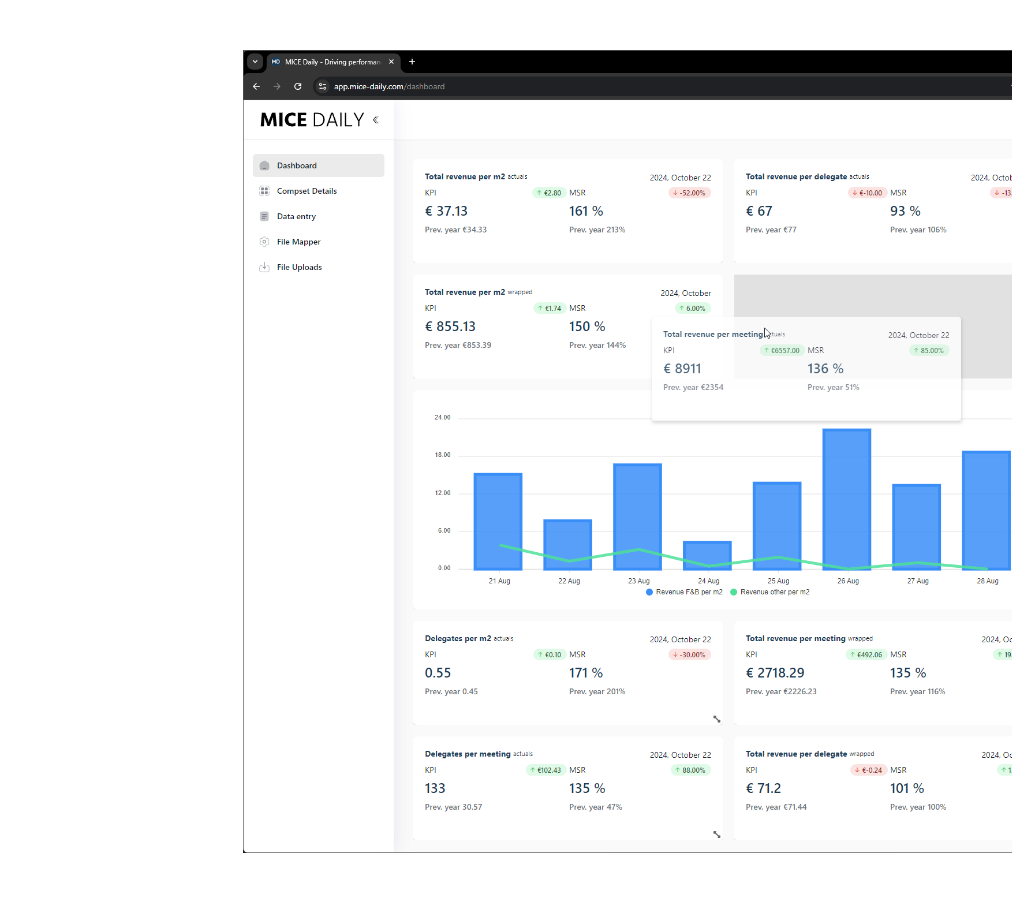Close the MICE Daily browser tab
Screen dimensions: 1012x898
pos(391,61)
